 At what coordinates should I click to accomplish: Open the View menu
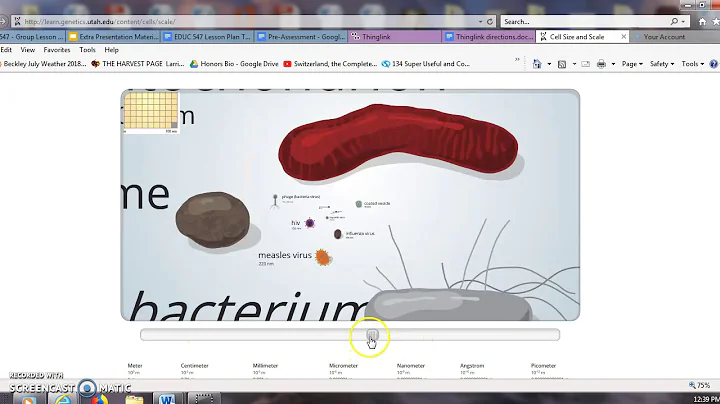(x=28, y=50)
